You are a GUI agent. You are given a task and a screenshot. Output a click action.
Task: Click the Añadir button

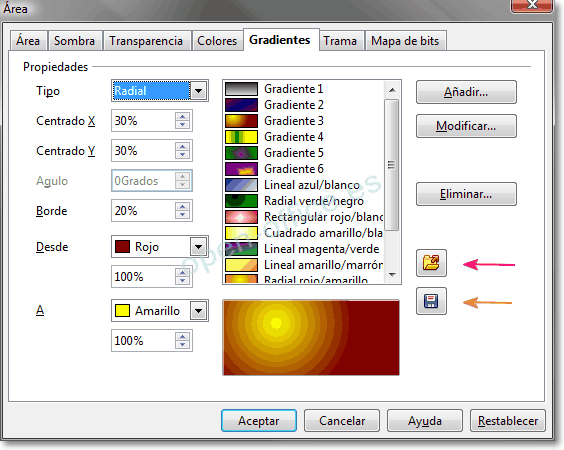click(x=466, y=92)
